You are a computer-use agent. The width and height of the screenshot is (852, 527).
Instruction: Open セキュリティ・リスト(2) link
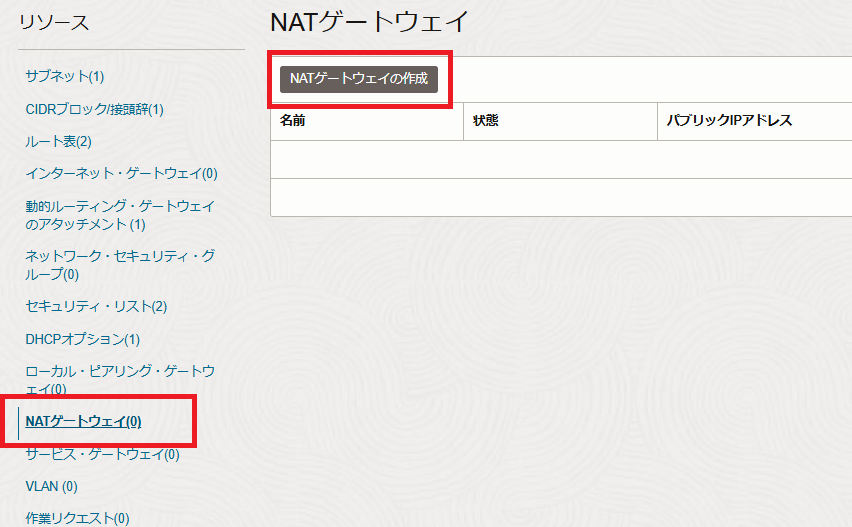[x=96, y=306]
